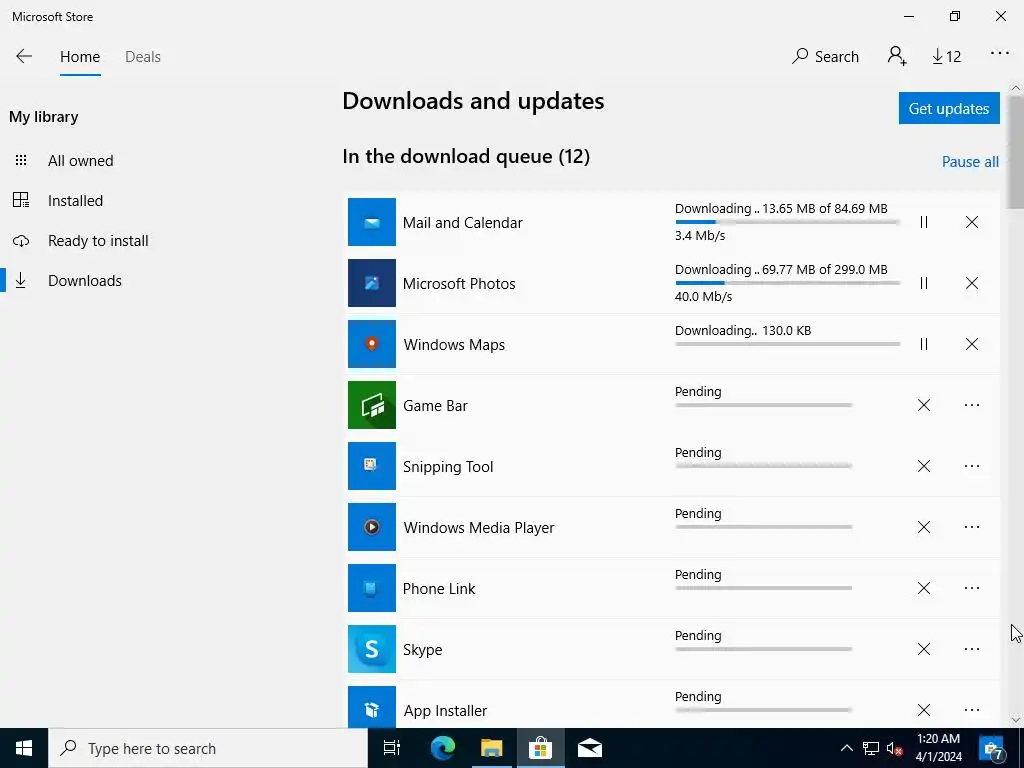1024x768 pixels.
Task: Click the sign-in account icon
Action: [x=897, y=56]
